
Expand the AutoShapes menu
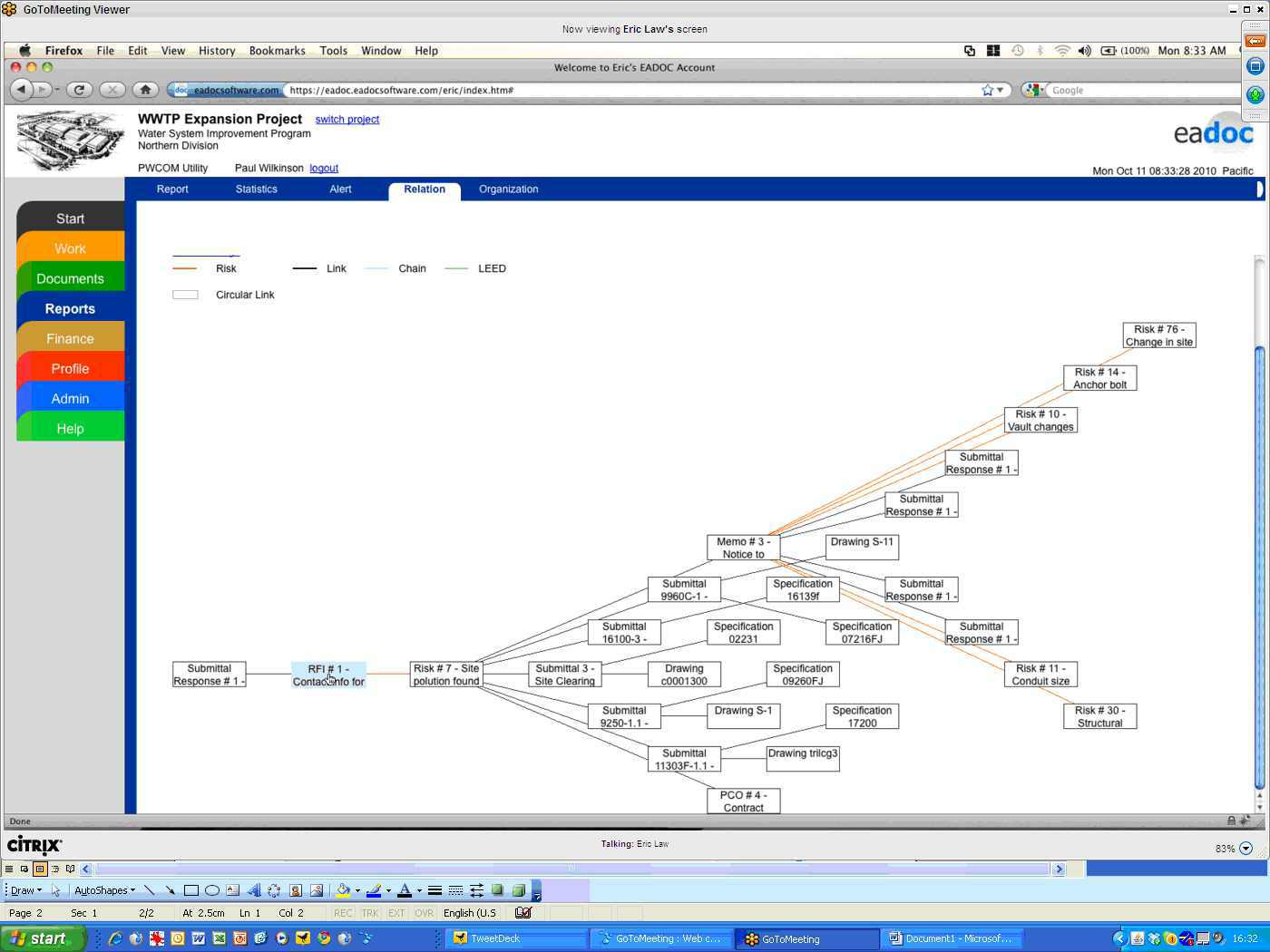point(104,890)
